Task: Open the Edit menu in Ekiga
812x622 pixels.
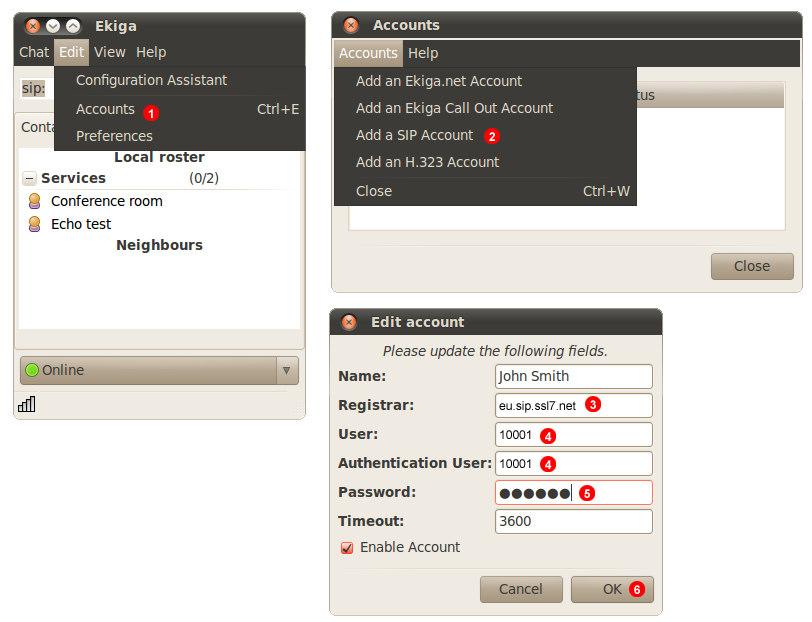Action: tap(71, 52)
